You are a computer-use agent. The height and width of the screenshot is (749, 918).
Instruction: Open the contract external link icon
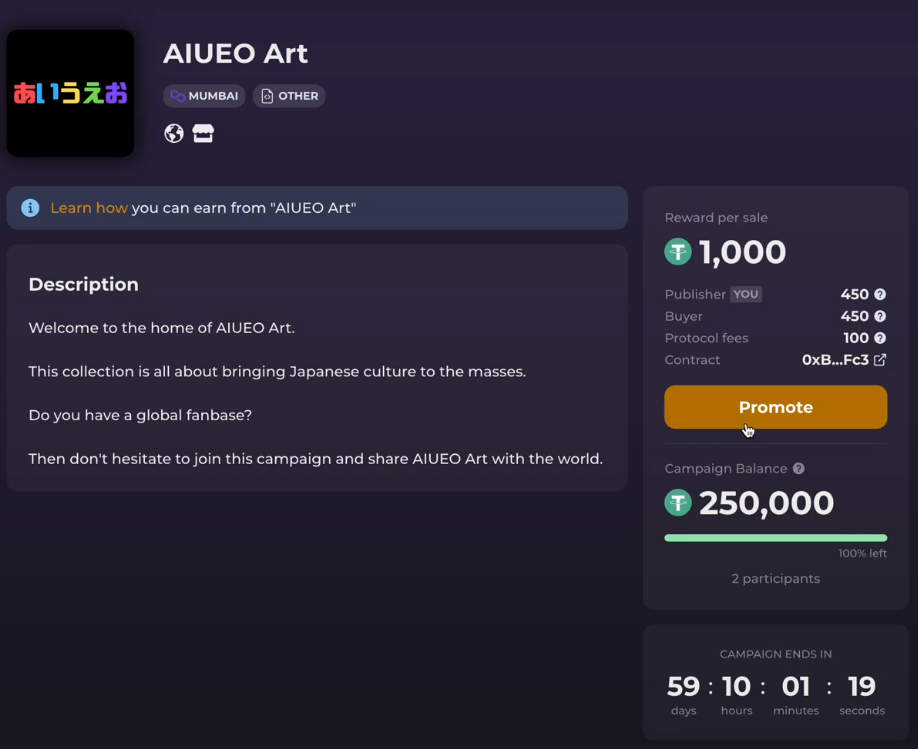pos(880,360)
